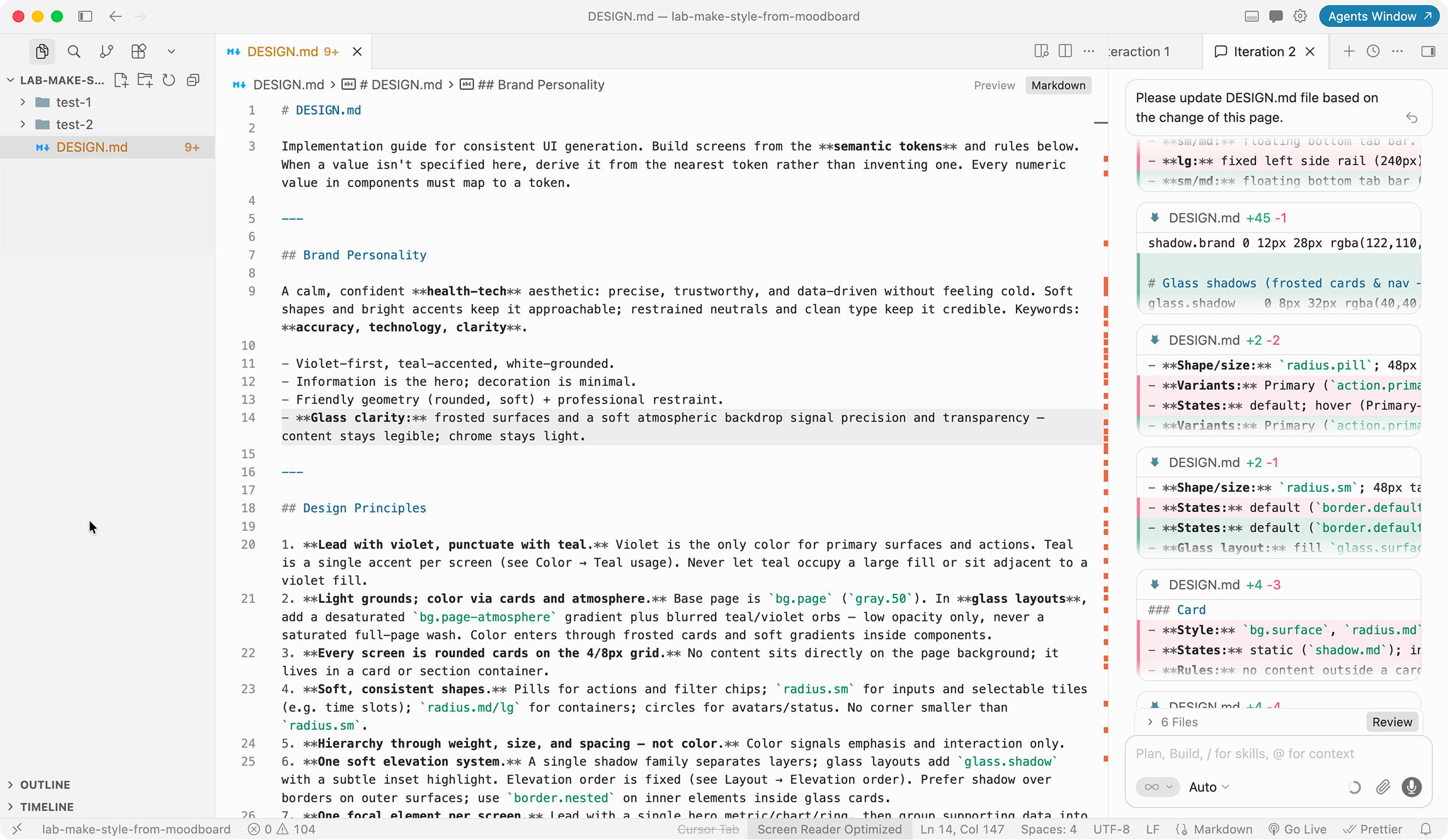
Task: Select DESIGN.md in the file tree
Action: (x=107, y=147)
